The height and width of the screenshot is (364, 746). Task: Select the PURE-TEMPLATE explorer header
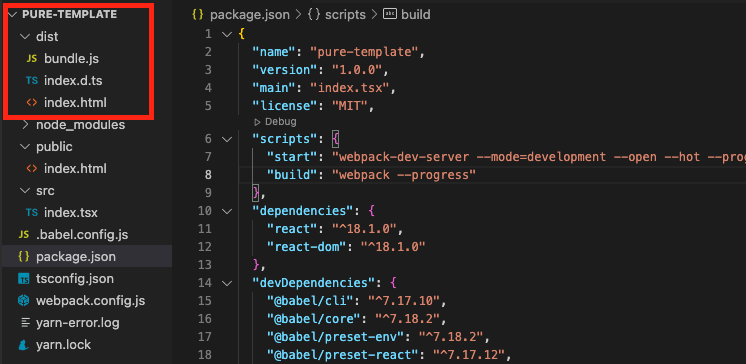click(x=69, y=15)
